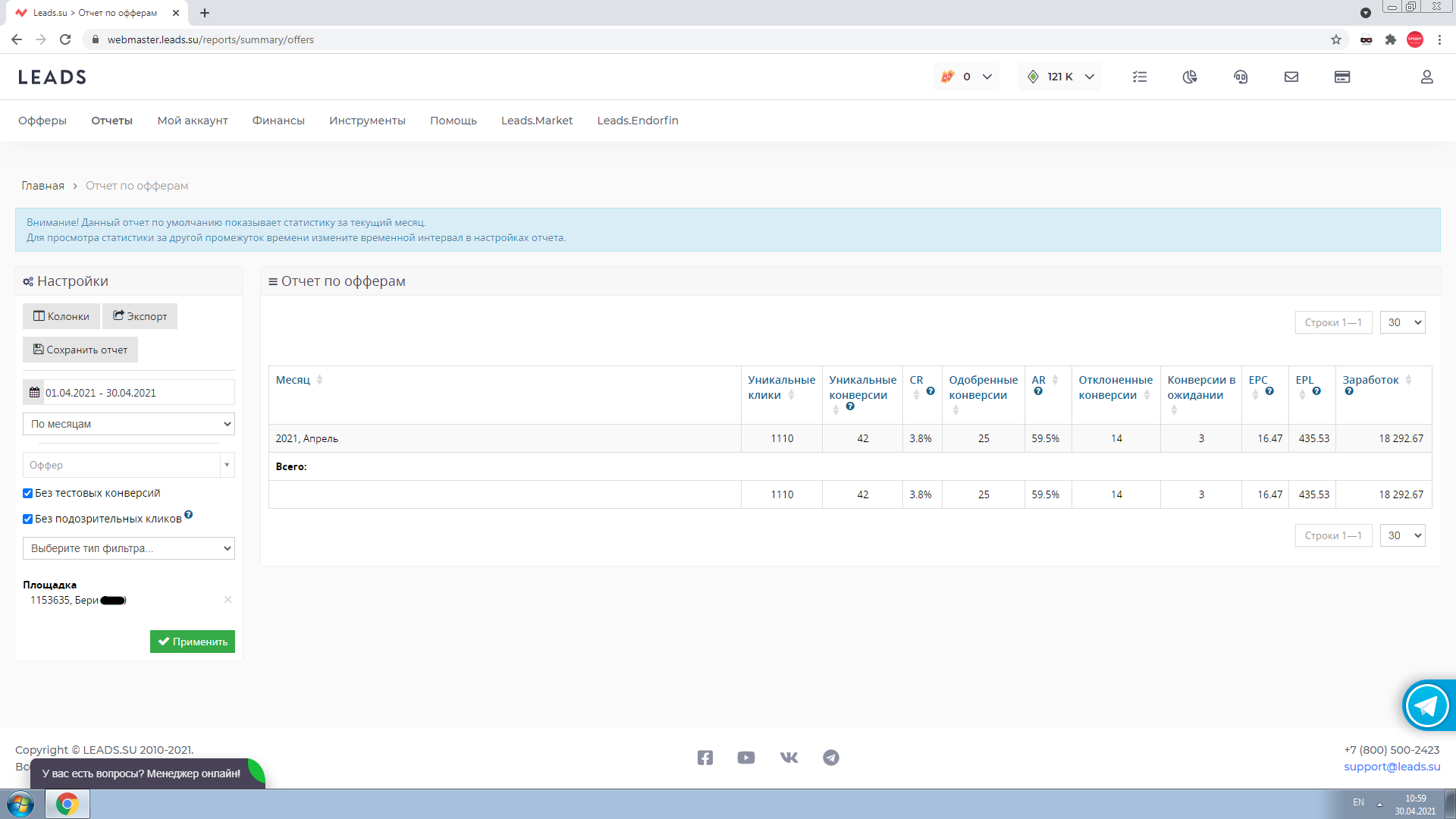Viewport: 1456px width, 819px height.
Task: Open the 'Выберите тип фильтра' dropdown
Action: 129,548
